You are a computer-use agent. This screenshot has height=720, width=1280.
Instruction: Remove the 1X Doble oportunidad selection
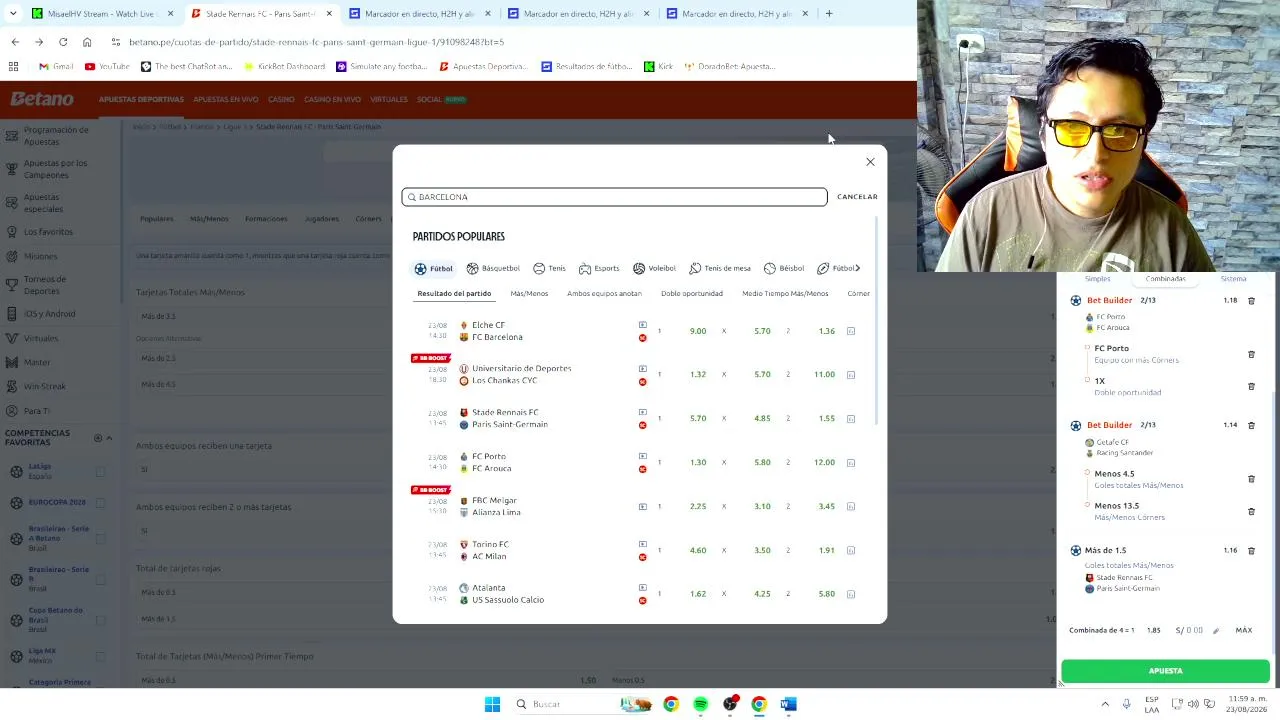click(1251, 386)
